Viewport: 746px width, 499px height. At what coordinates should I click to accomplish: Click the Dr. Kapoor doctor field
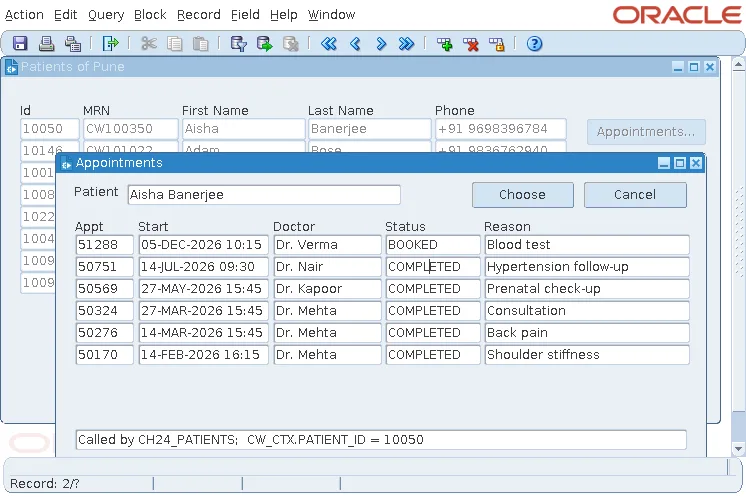pyautogui.click(x=327, y=288)
